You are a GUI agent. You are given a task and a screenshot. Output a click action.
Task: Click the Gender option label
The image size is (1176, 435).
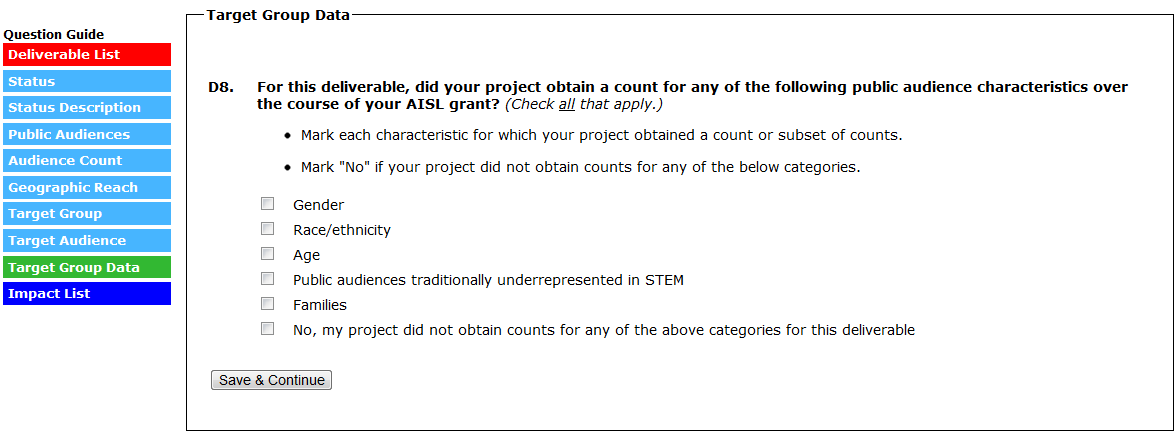tap(318, 205)
